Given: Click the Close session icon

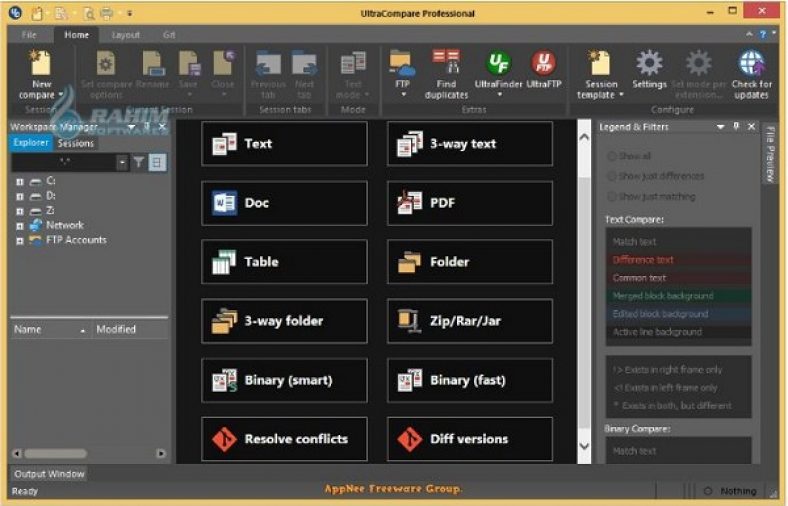Looking at the screenshot, I should pyautogui.click(x=223, y=73).
